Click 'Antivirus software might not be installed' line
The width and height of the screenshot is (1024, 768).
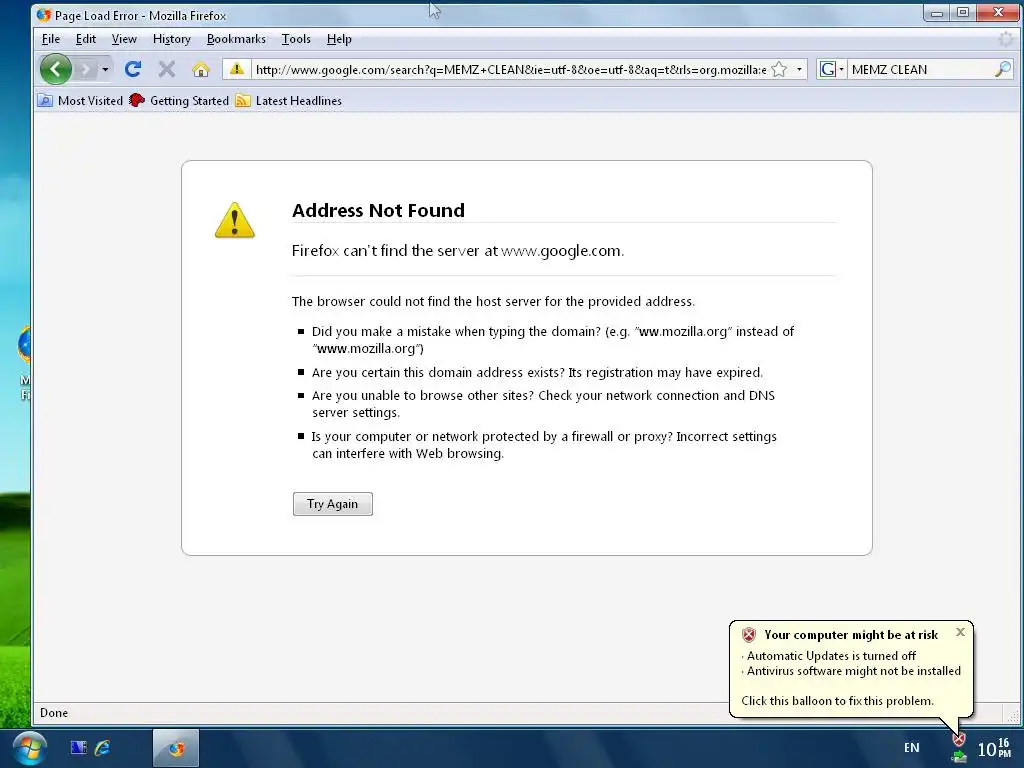(854, 671)
